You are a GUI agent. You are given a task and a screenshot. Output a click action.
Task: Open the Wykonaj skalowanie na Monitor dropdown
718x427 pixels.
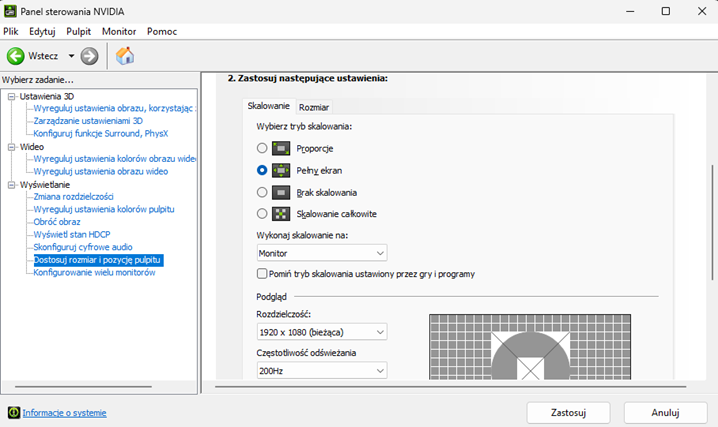point(322,253)
